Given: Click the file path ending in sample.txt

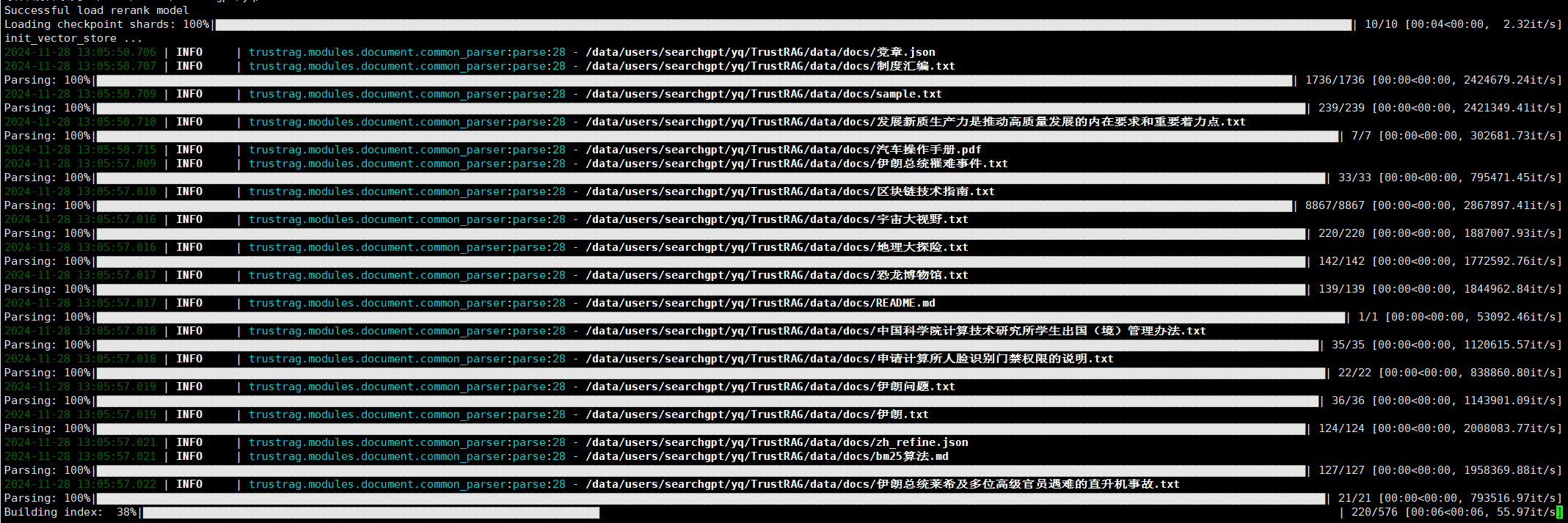Looking at the screenshot, I should [764, 94].
